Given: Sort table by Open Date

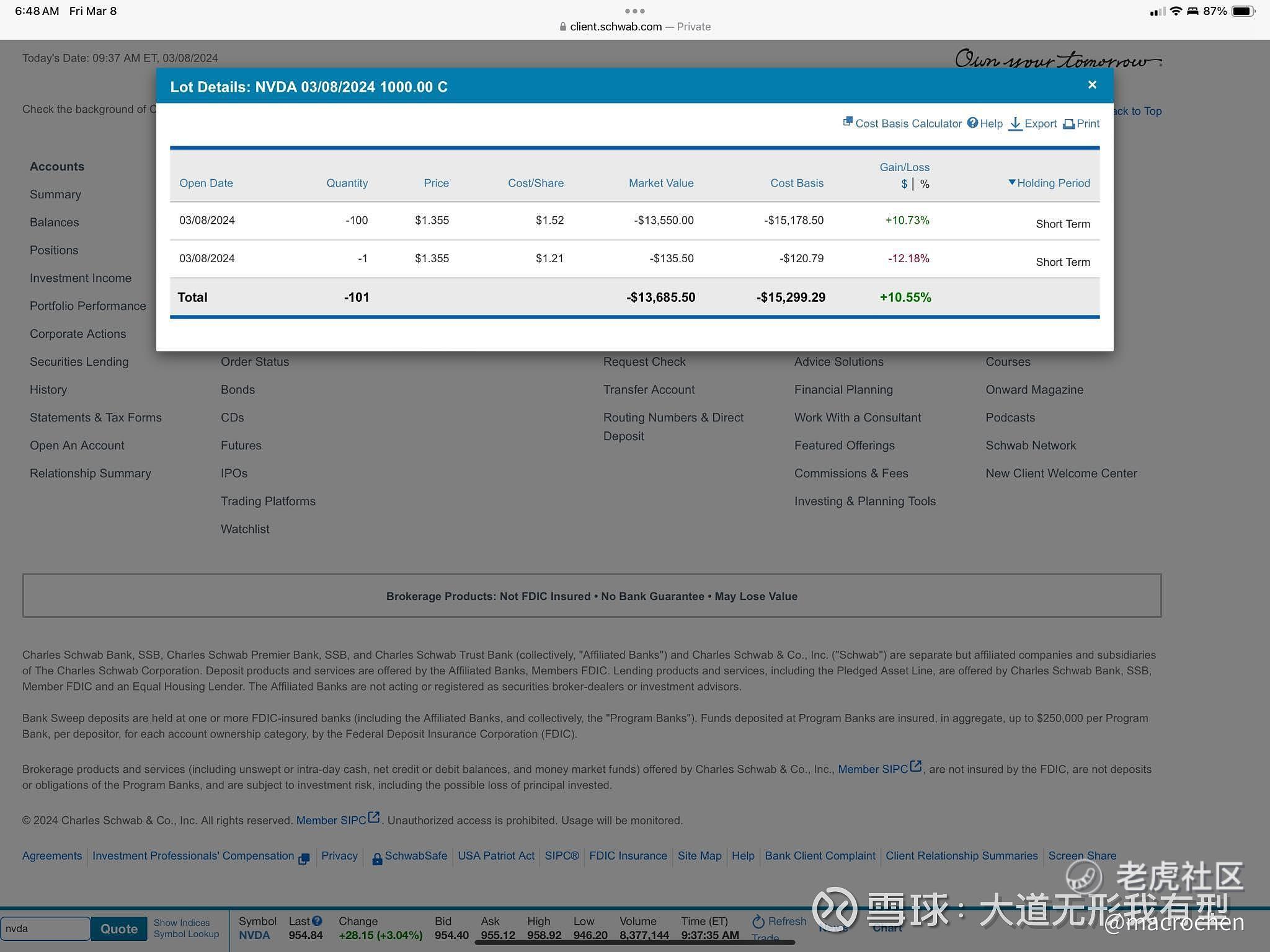Looking at the screenshot, I should pos(206,183).
